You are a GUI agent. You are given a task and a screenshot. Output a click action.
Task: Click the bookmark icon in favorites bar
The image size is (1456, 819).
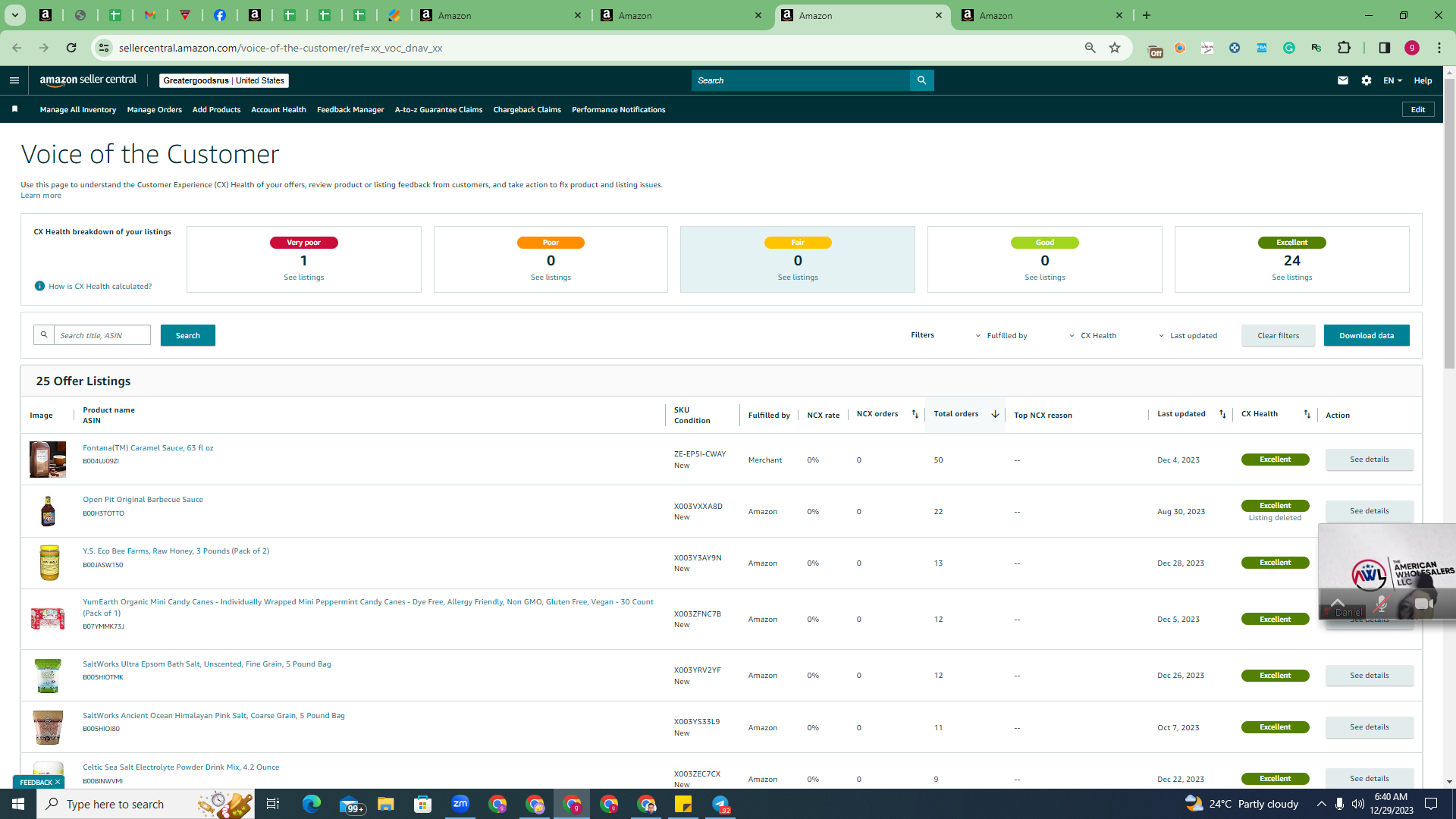[x=14, y=109]
